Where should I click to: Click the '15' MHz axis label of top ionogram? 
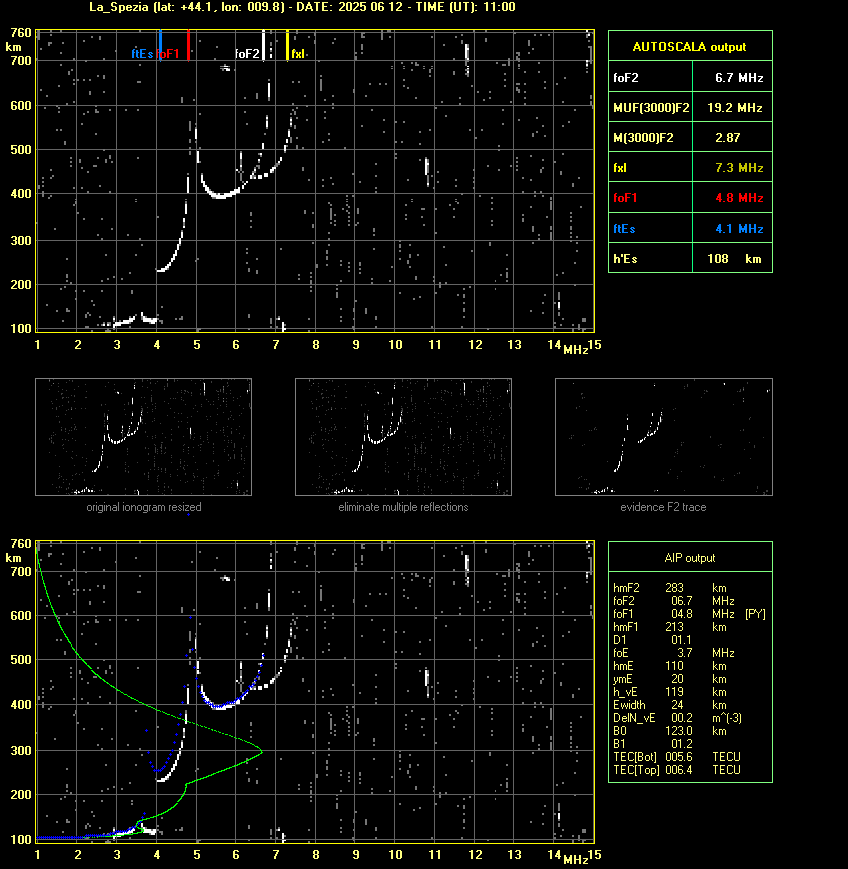coord(595,345)
